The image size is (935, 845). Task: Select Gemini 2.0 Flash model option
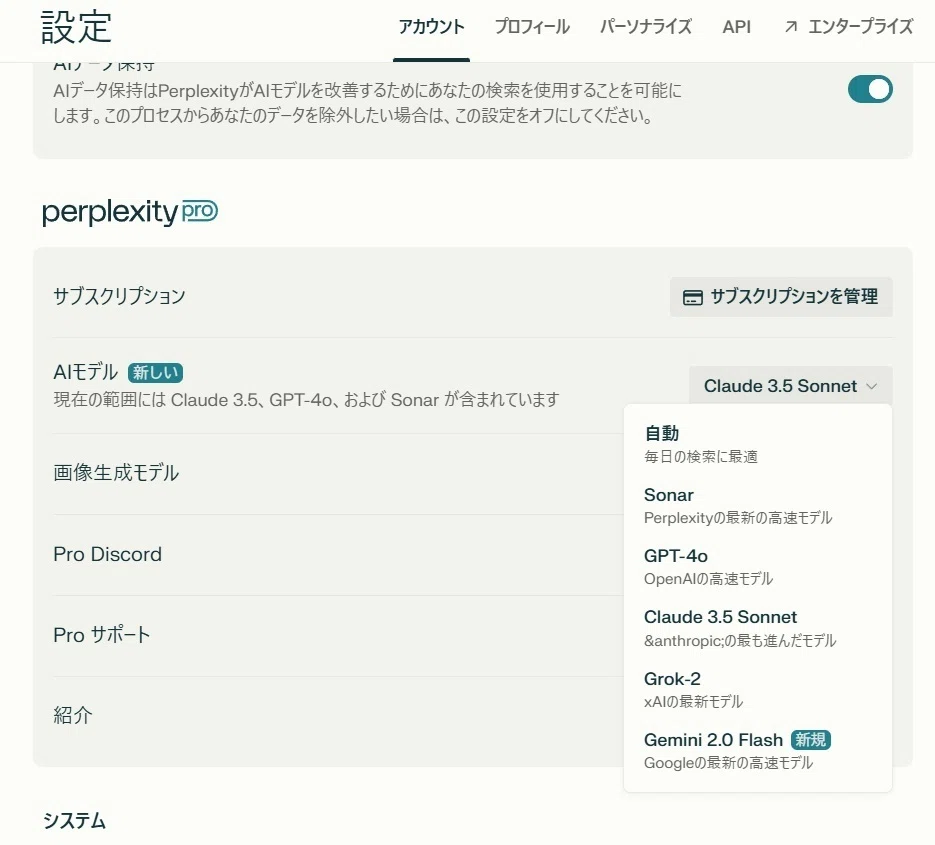pyautogui.click(x=757, y=751)
